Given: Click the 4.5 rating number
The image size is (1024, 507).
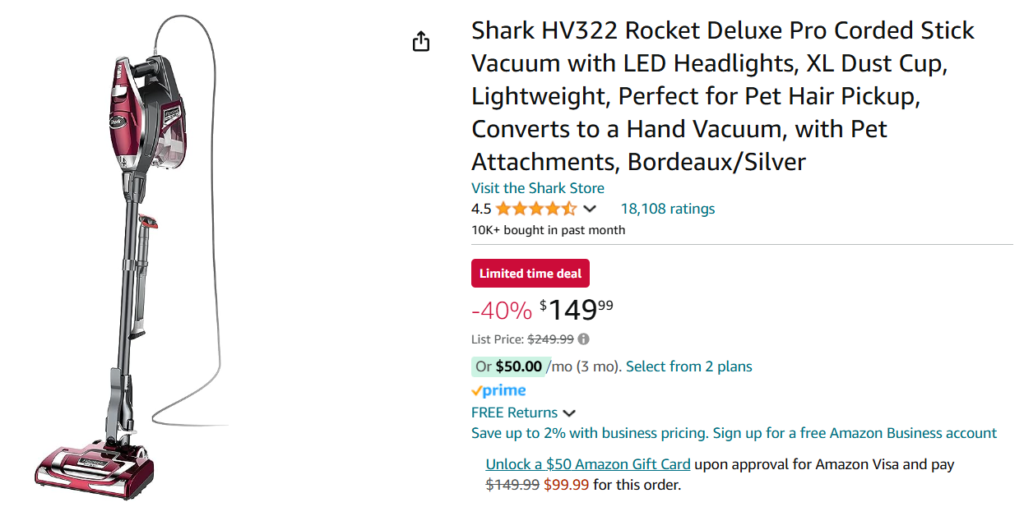Looking at the screenshot, I should click(x=481, y=209).
